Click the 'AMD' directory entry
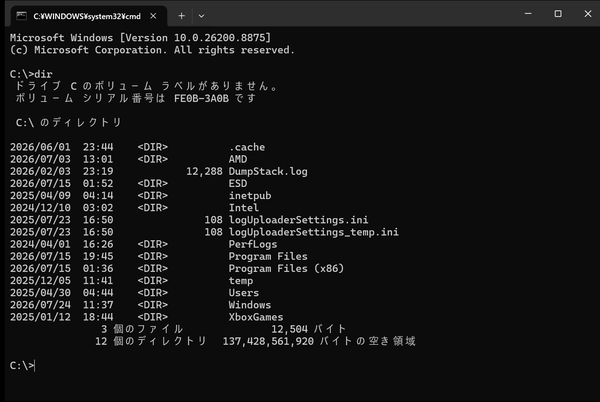 tap(238, 159)
